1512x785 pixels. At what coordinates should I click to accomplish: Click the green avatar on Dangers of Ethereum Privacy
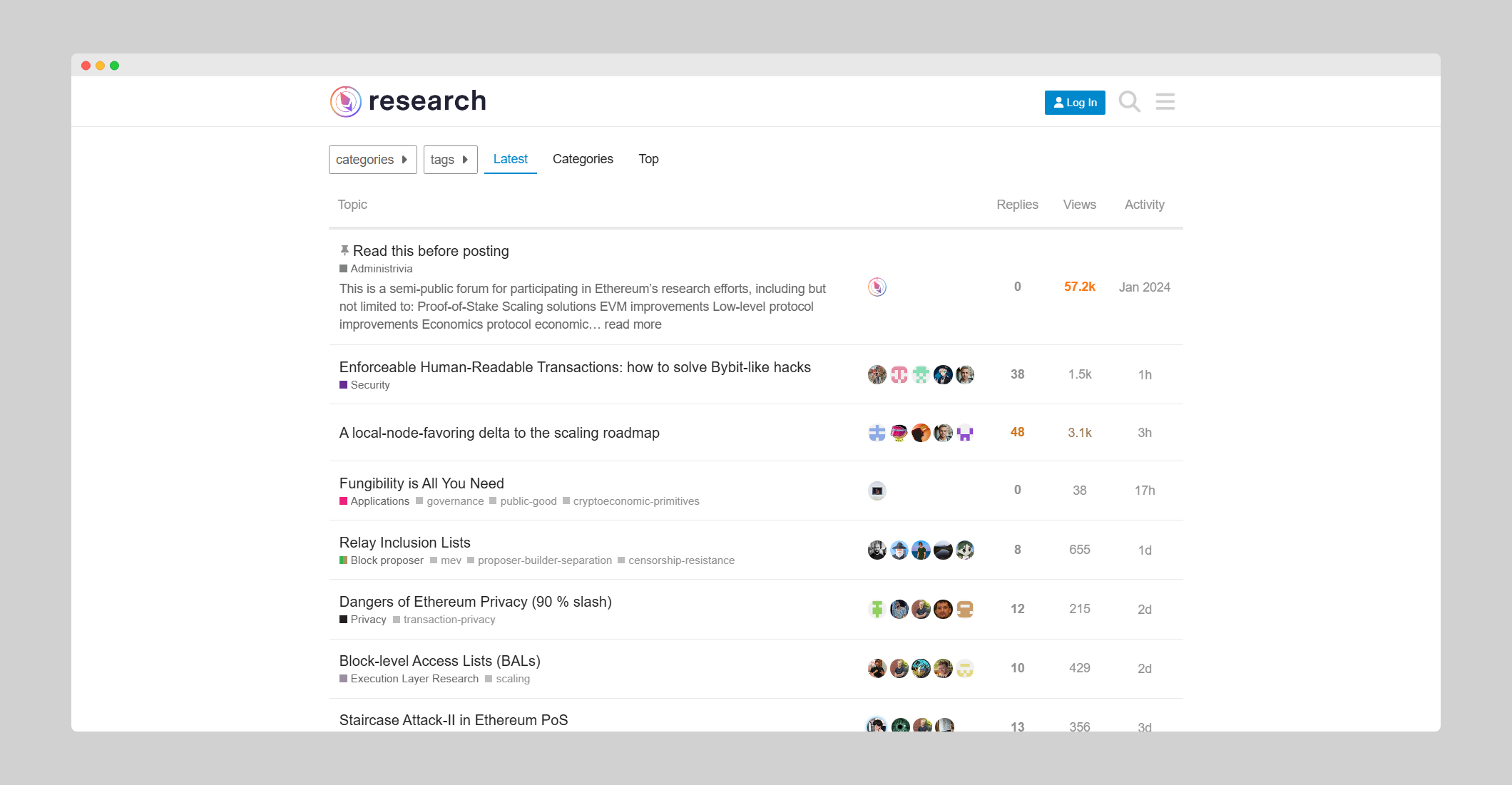click(x=877, y=609)
